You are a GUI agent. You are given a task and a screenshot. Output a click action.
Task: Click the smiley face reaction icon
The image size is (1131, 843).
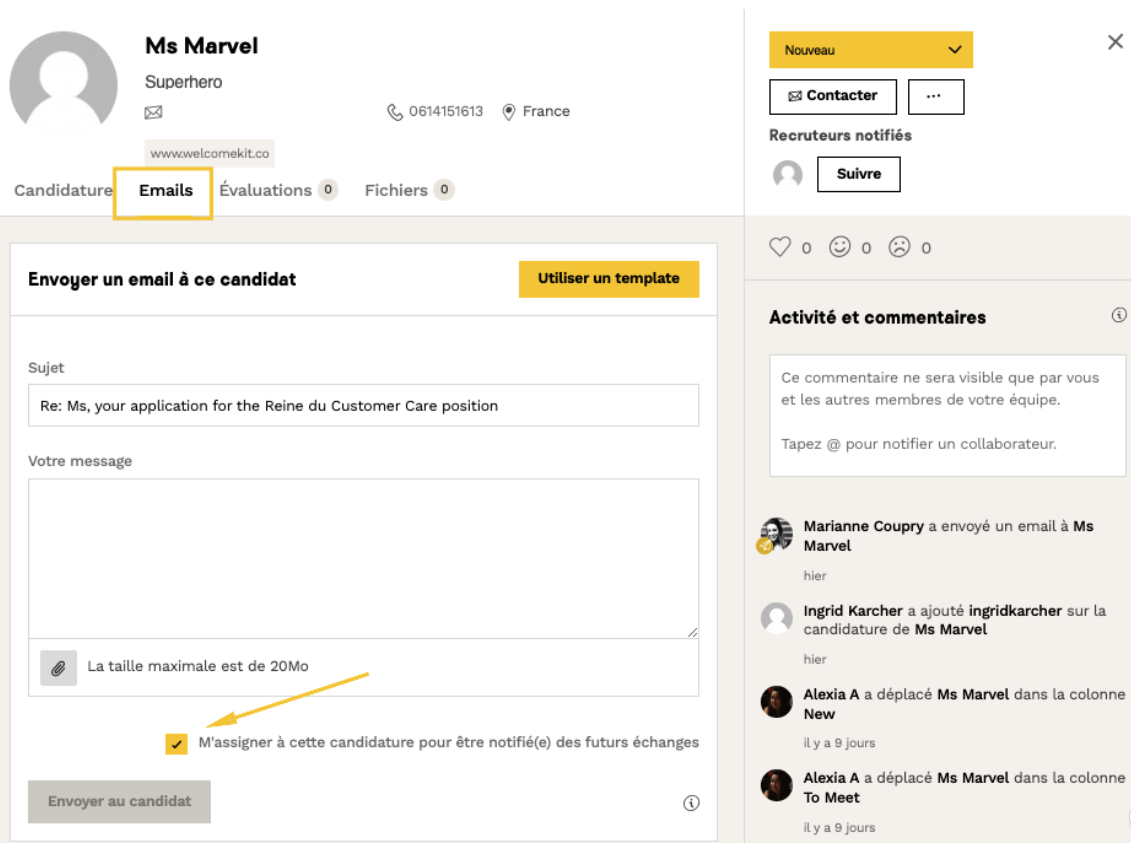840,247
